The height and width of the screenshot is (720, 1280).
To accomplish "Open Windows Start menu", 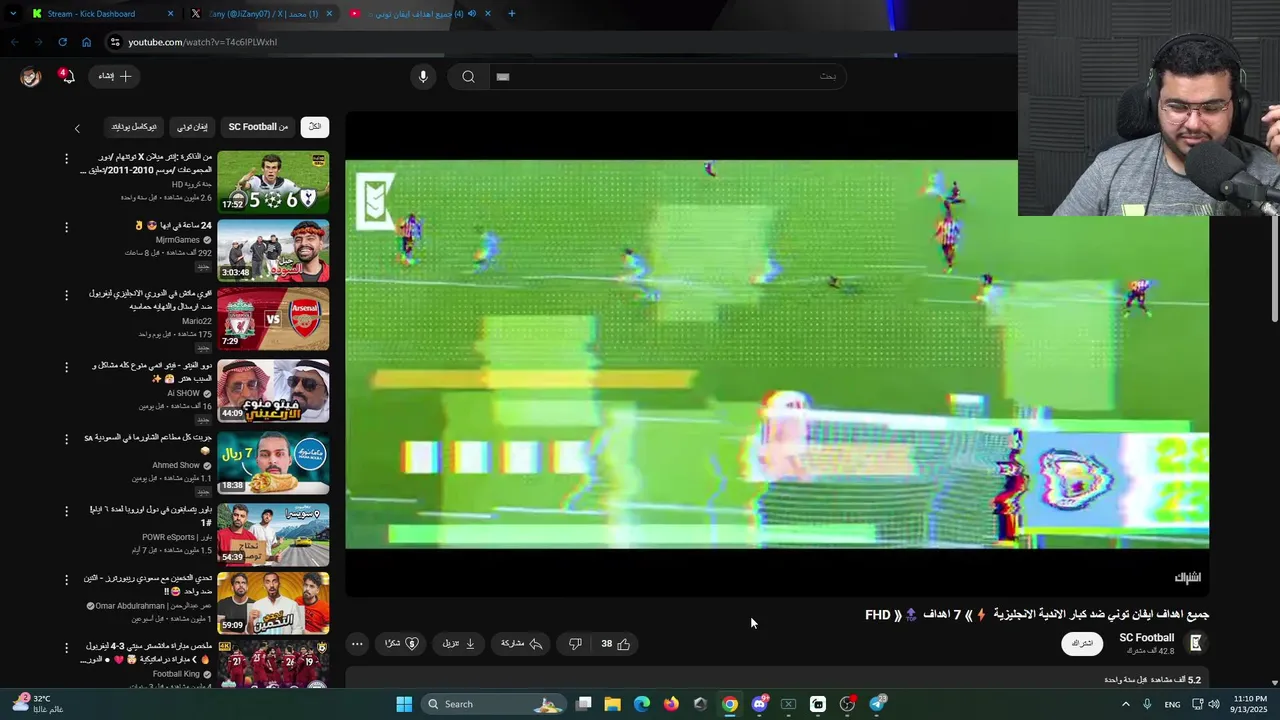I will click(404, 704).
